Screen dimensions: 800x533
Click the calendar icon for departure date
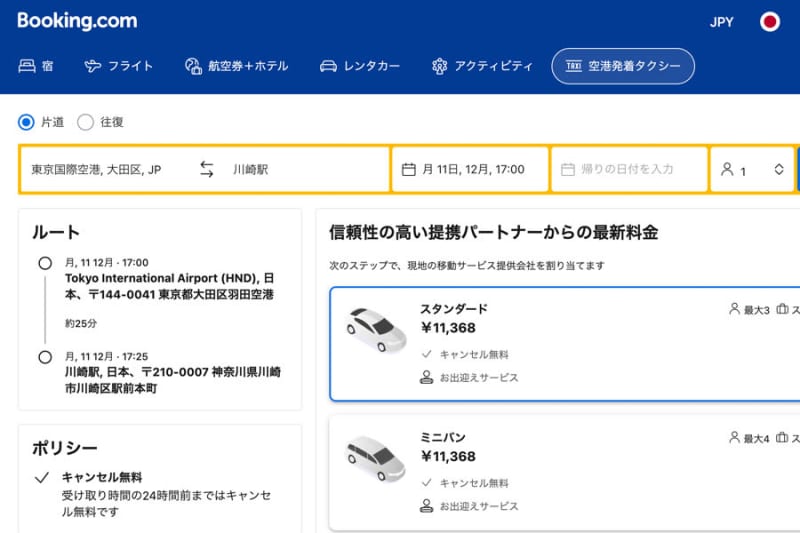(408, 169)
